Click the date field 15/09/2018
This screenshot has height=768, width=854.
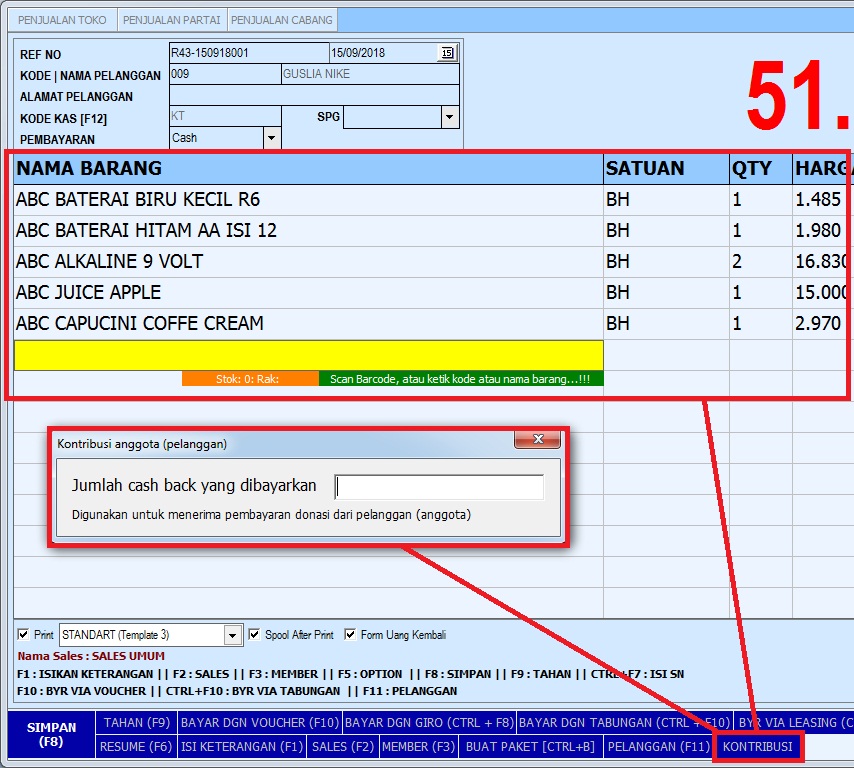(383, 53)
